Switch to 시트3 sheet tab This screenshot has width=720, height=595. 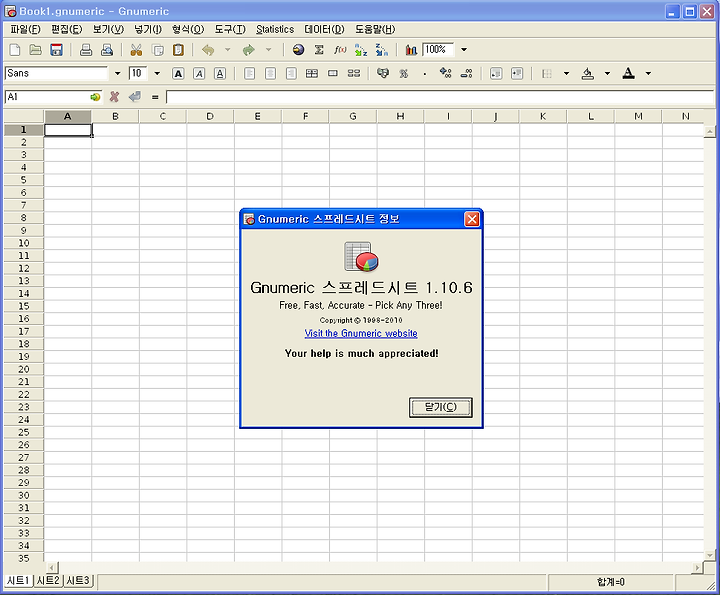[x=78, y=580]
